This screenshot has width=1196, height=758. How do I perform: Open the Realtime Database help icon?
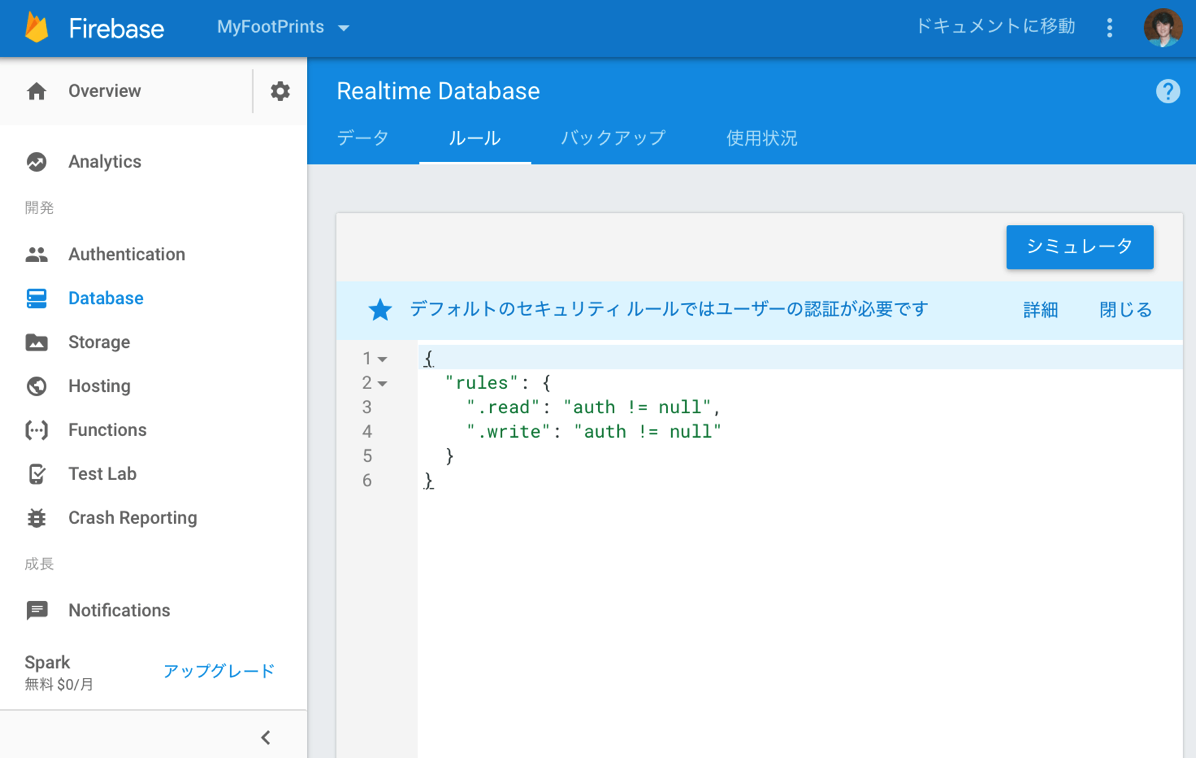click(1167, 91)
